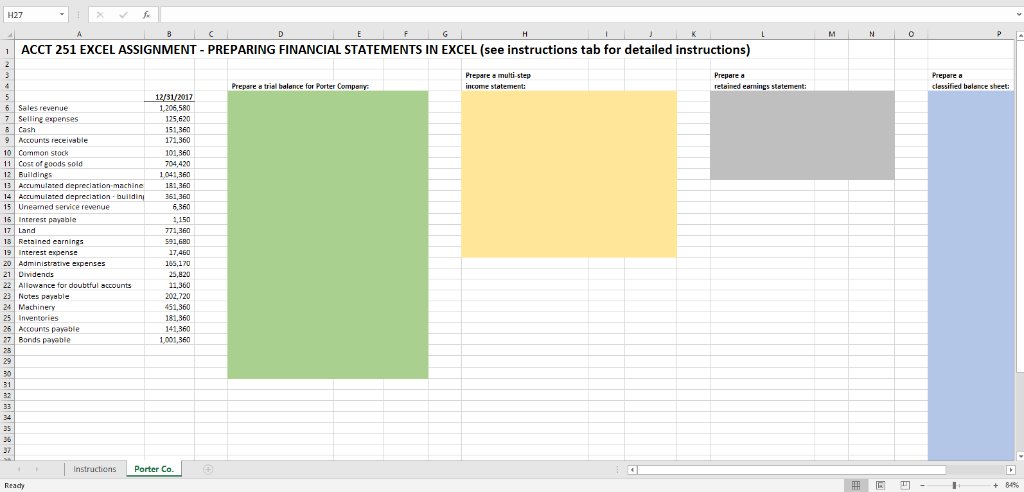Select column H header
This screenshot has height=492, width=1024.
pyautogui.click(x=524, y=35)
